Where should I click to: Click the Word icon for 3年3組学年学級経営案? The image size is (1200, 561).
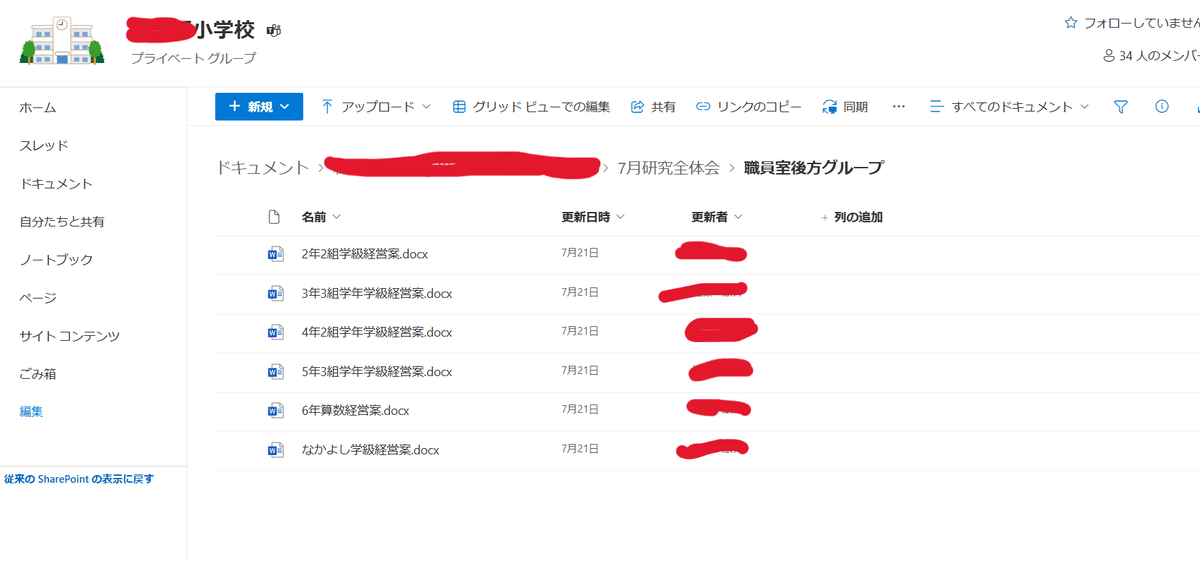pyautogui.click(x=275, y=294)
